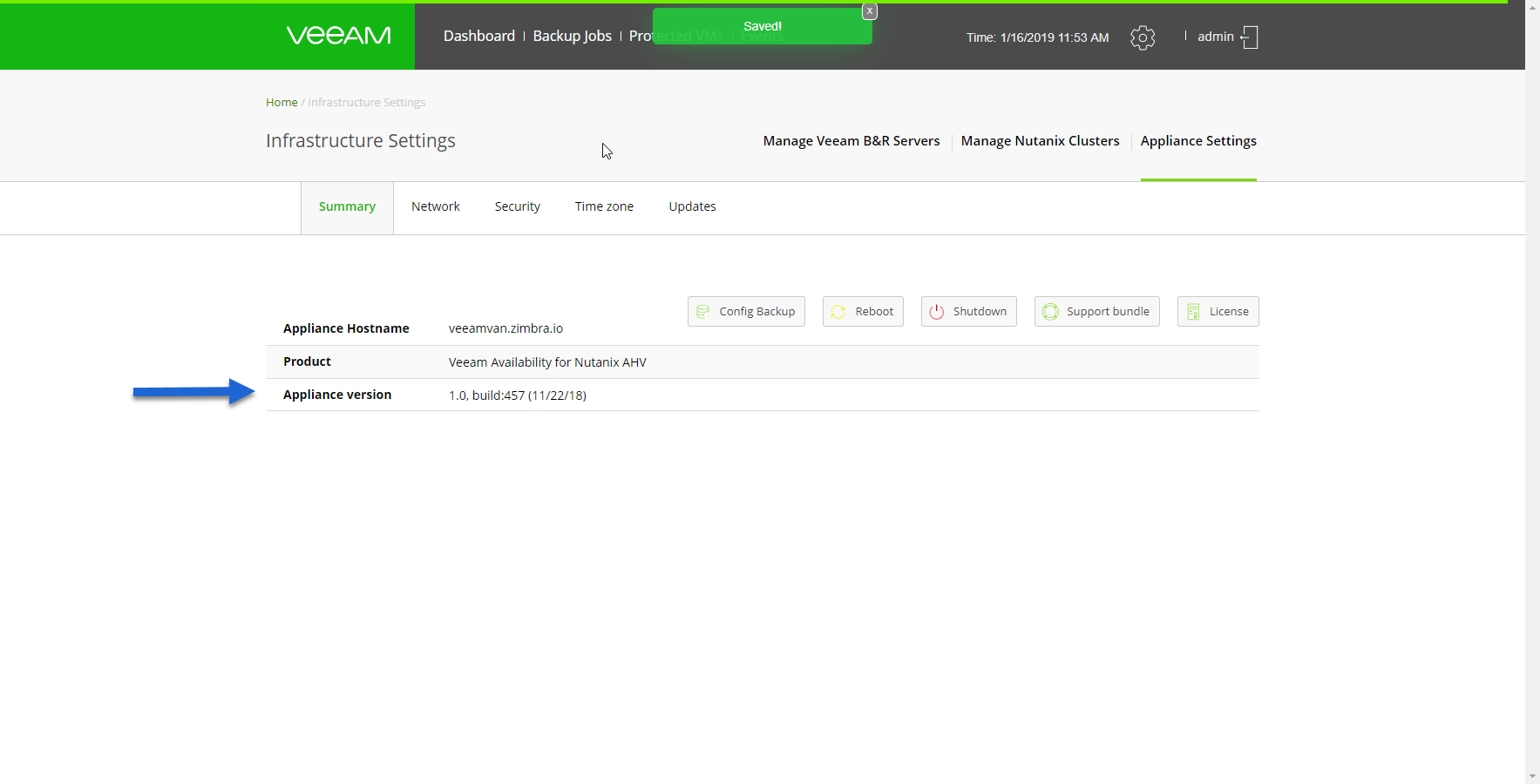The height and width of the screenshot is (784, 1540).
Task: Select the Appliance Settings tab
Action: (1198, 141)
